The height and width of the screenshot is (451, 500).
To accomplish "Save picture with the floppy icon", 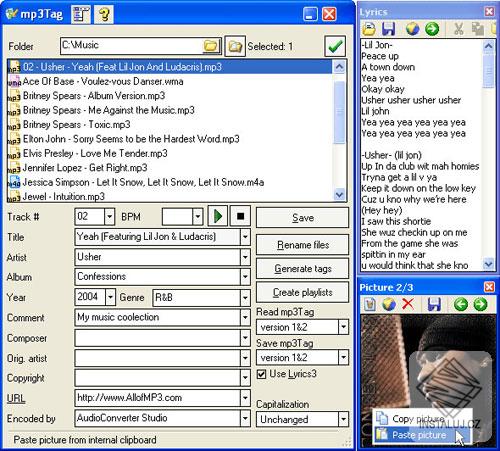I will click(434, 304).
